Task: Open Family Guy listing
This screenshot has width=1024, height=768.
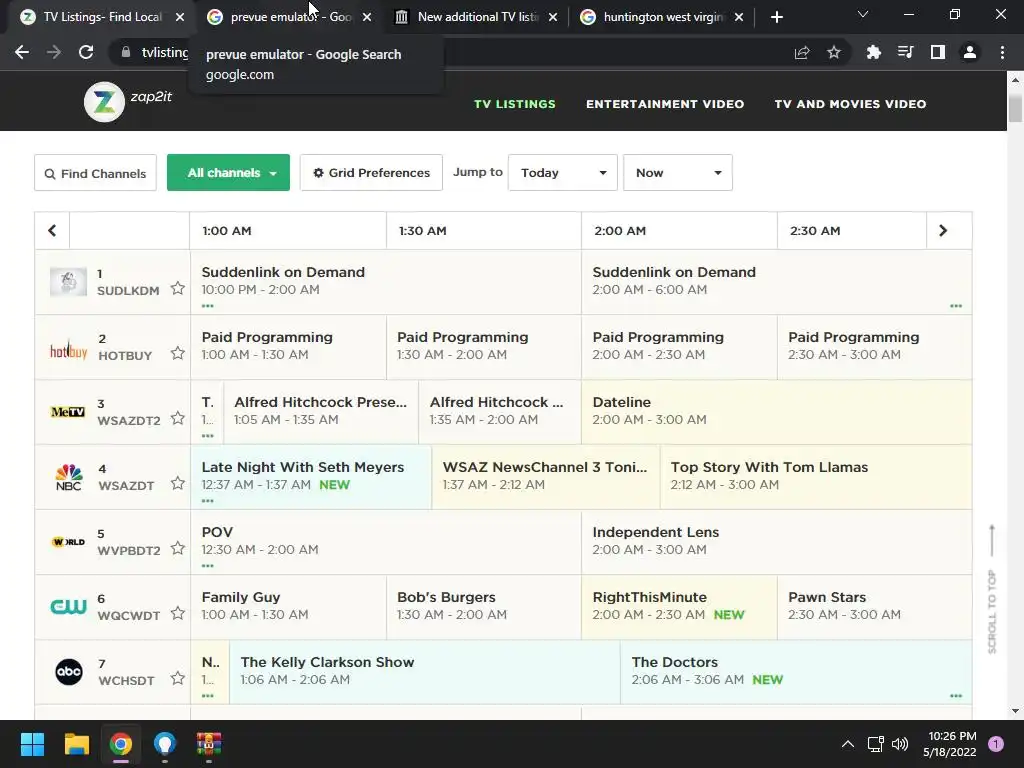Action: click(288, 607)
